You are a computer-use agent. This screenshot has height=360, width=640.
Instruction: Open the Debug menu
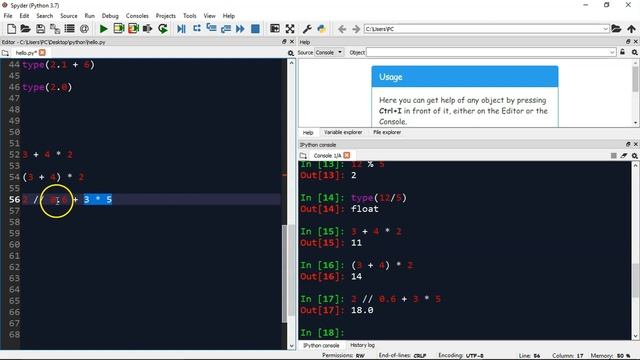pyautogui.click(x=110, y=16)
